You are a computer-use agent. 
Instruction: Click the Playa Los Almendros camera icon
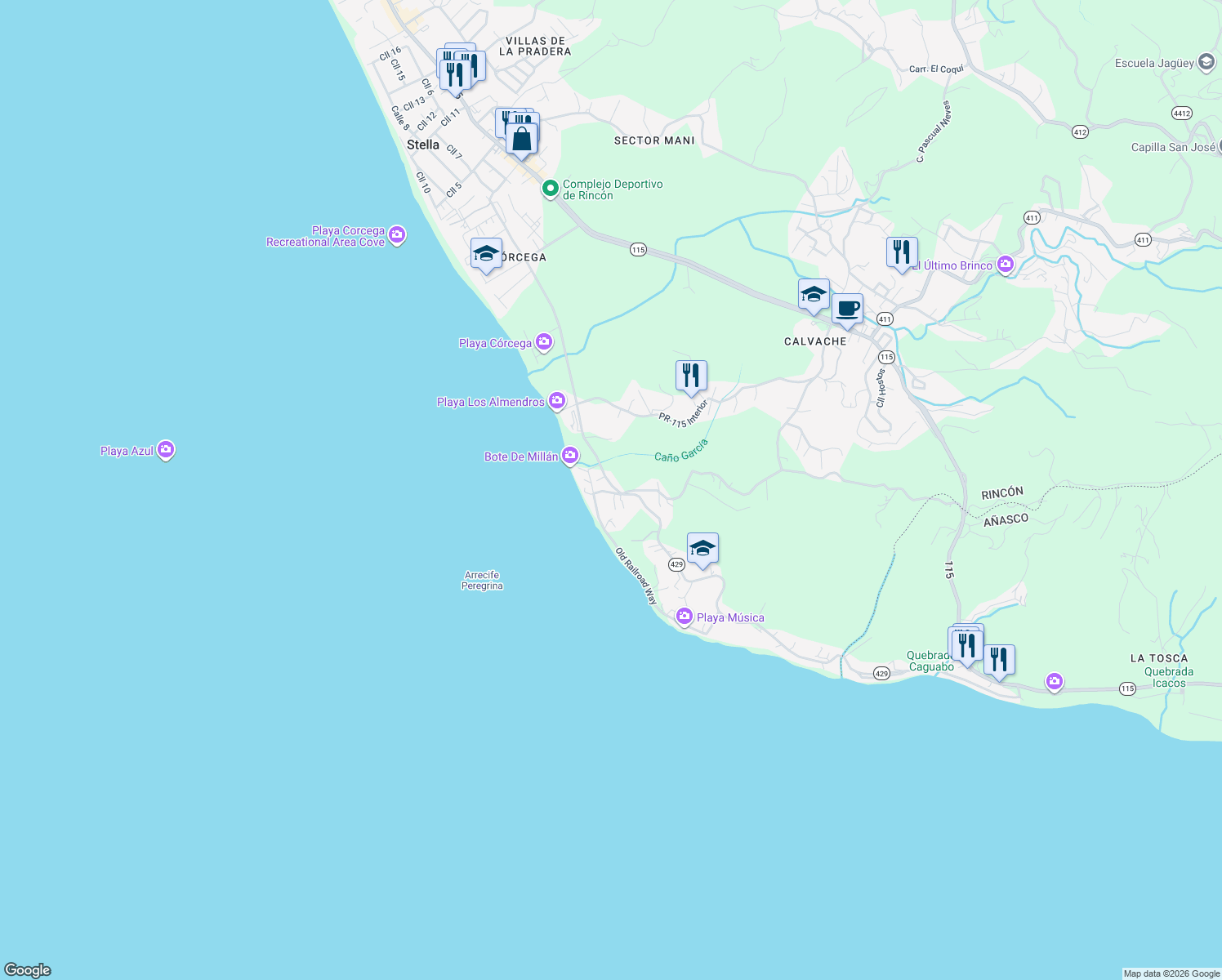(x=559, y=400)
